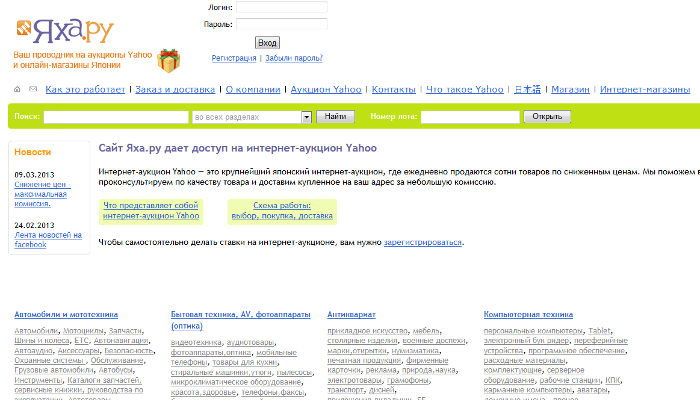Click the envelope mail icon
This screenshot has width=700, height=400.
(x=33, y=89)
